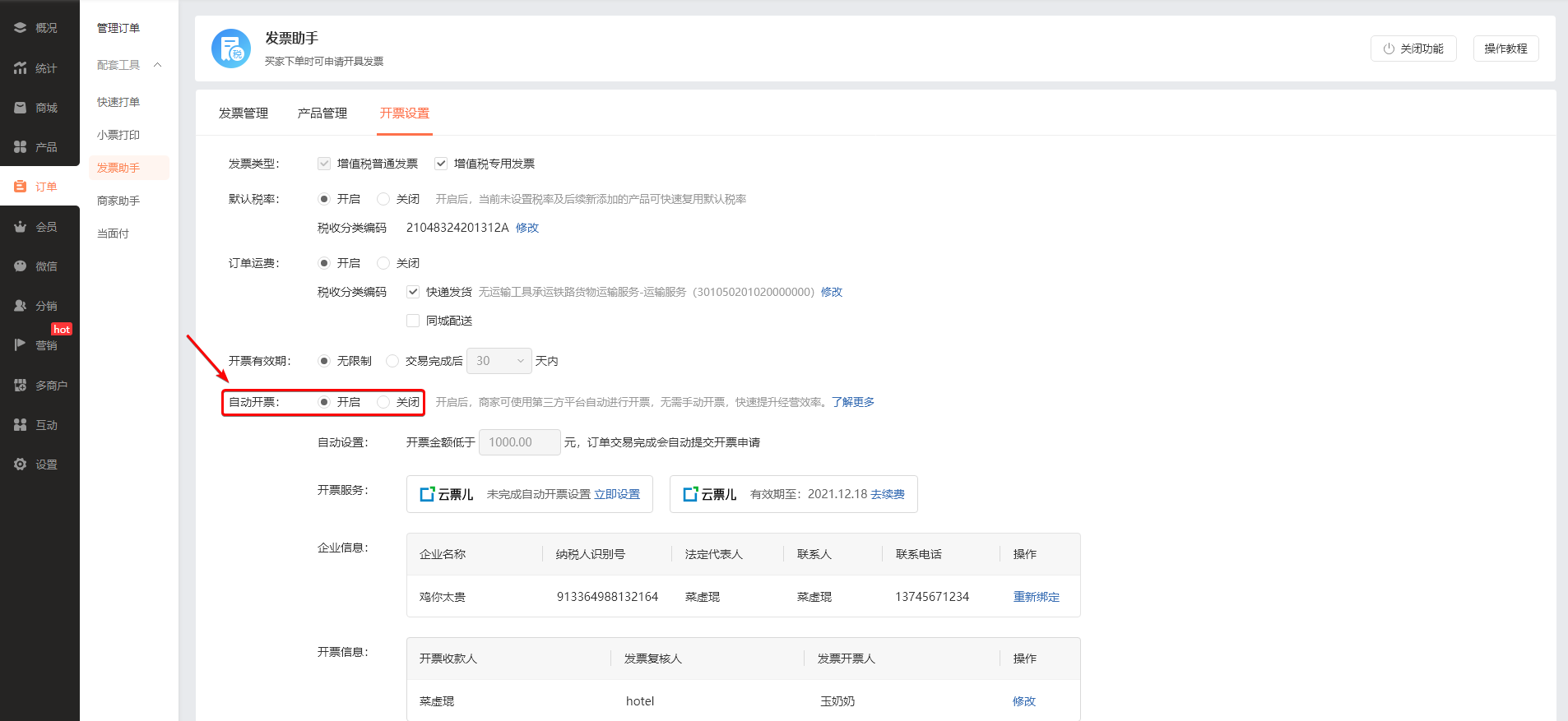The image size is (1568, 721).
Task: Click the 多商户 multi-merchant icon
Action: click(x=21, y=386)
